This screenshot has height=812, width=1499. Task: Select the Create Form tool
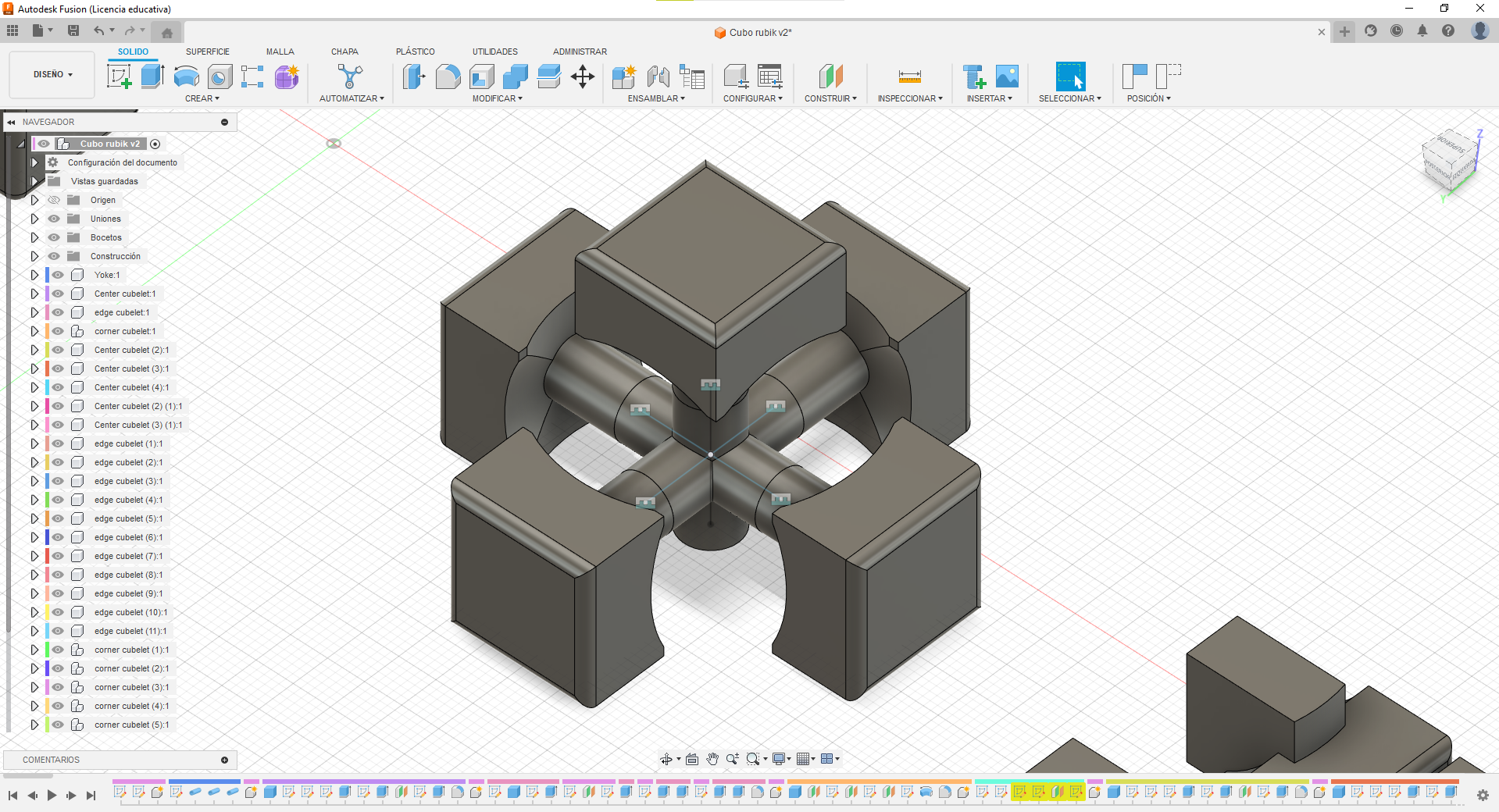[x=287, y=77]
